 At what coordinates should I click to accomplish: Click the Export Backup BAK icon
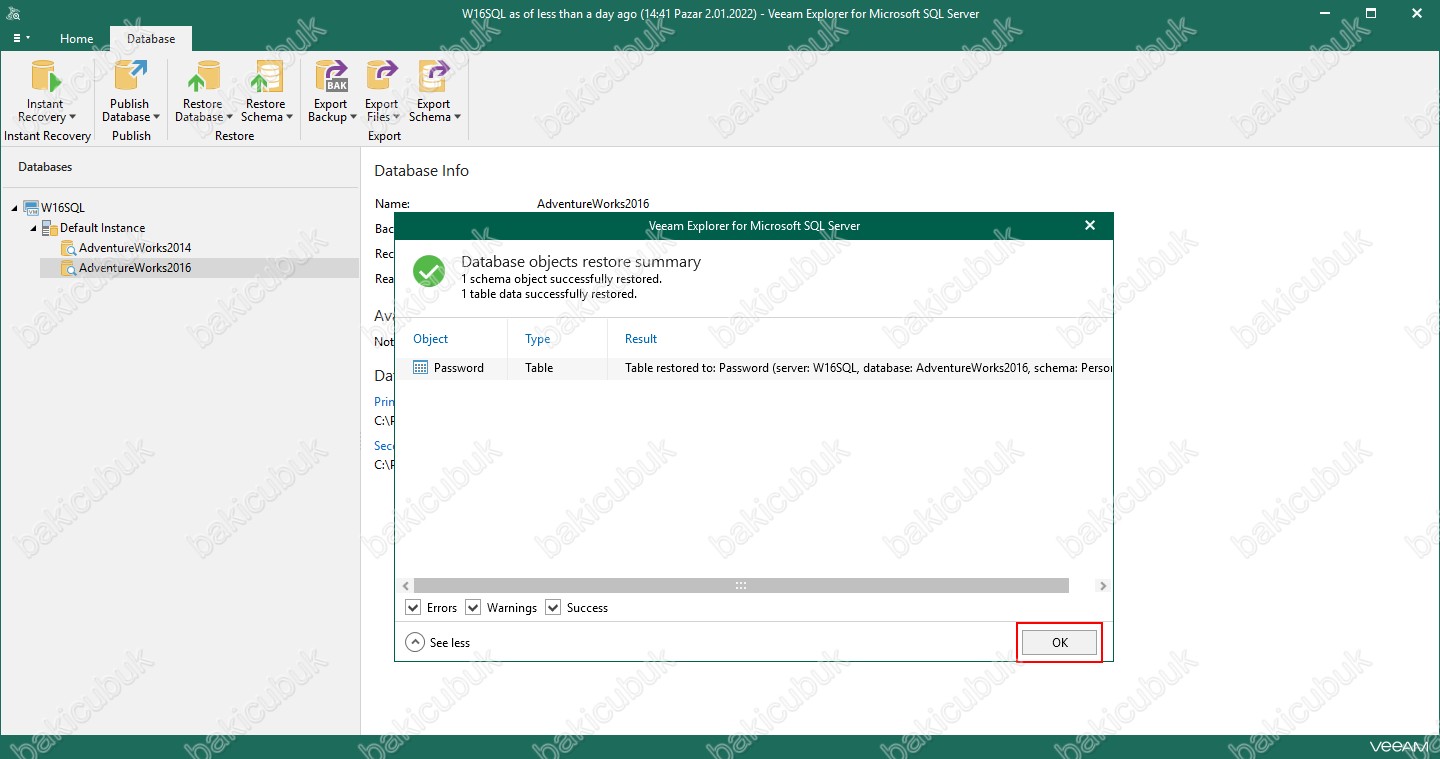pyautogui.click(x=331, y=77)
